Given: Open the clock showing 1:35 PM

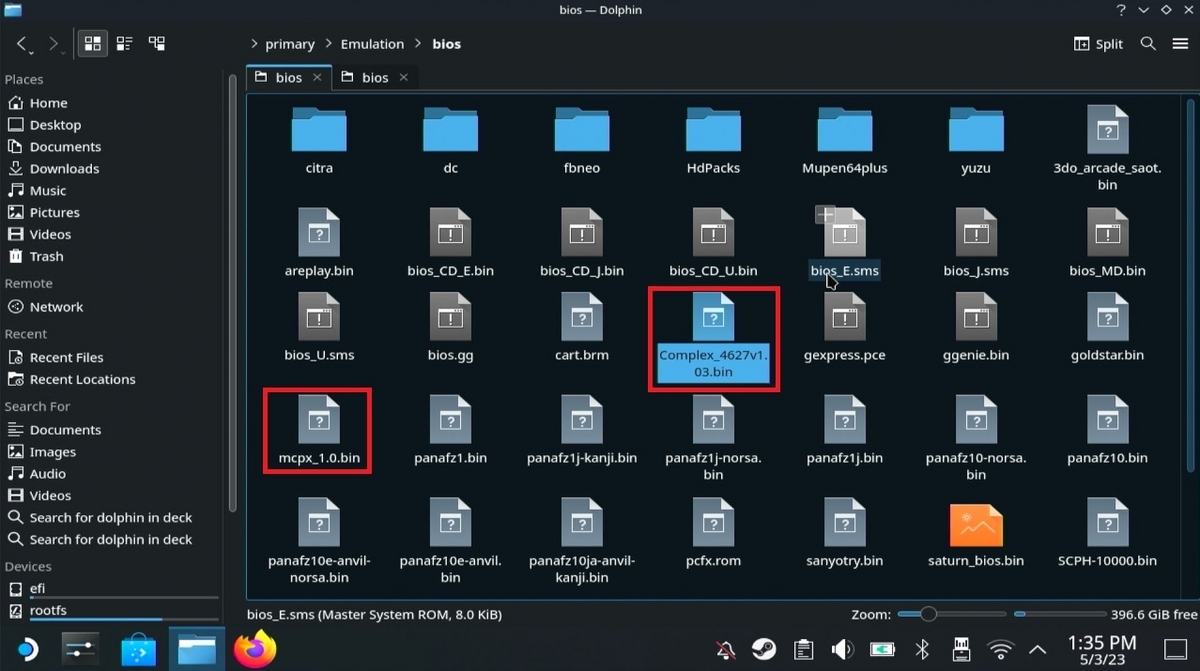Looking at the screenshot, I should click(x=1101, y=649).
